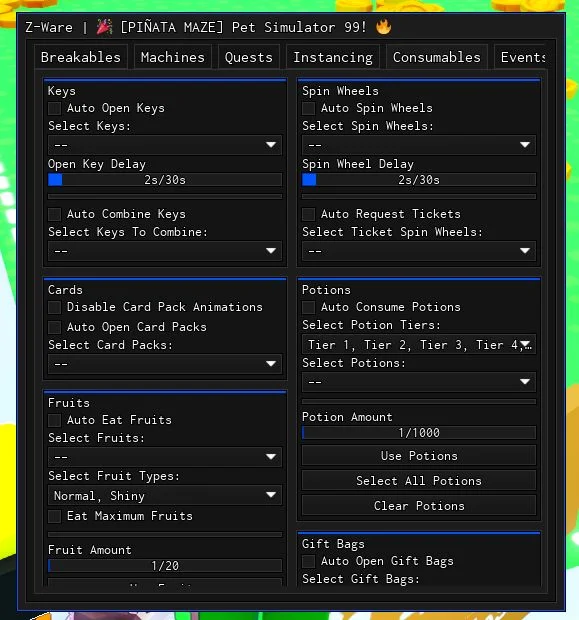Enable Auto Open Keys checkbox
The height and width of the screenshot is (620, 579).
point(55,108)
